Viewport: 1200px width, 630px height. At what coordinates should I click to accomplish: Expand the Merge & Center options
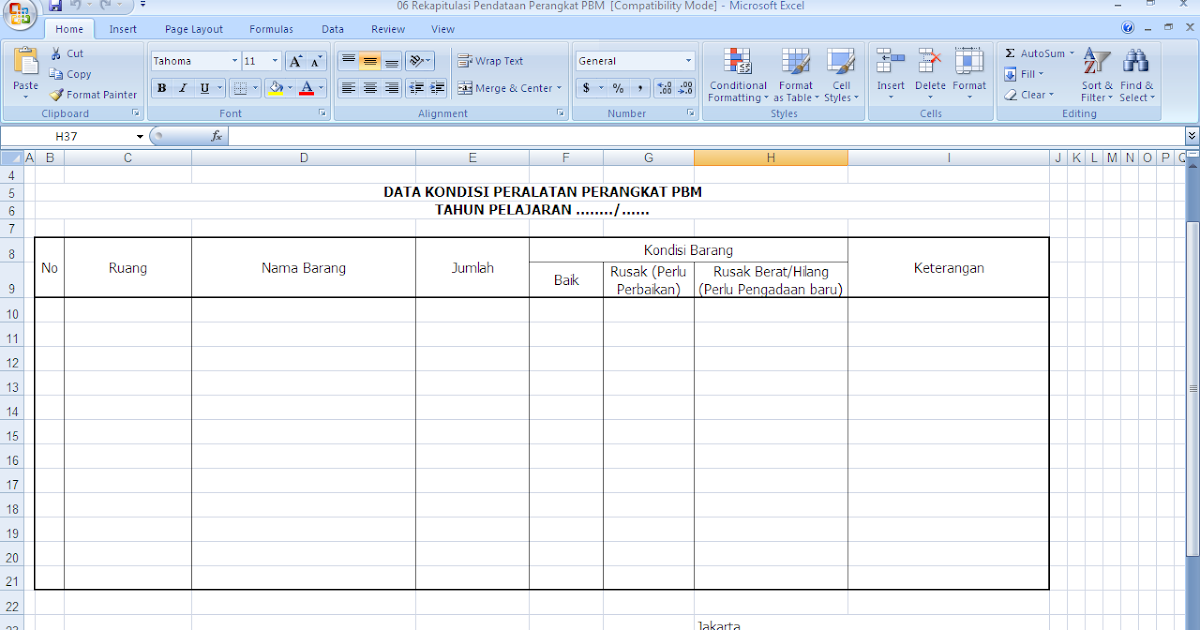pos(558,88)
